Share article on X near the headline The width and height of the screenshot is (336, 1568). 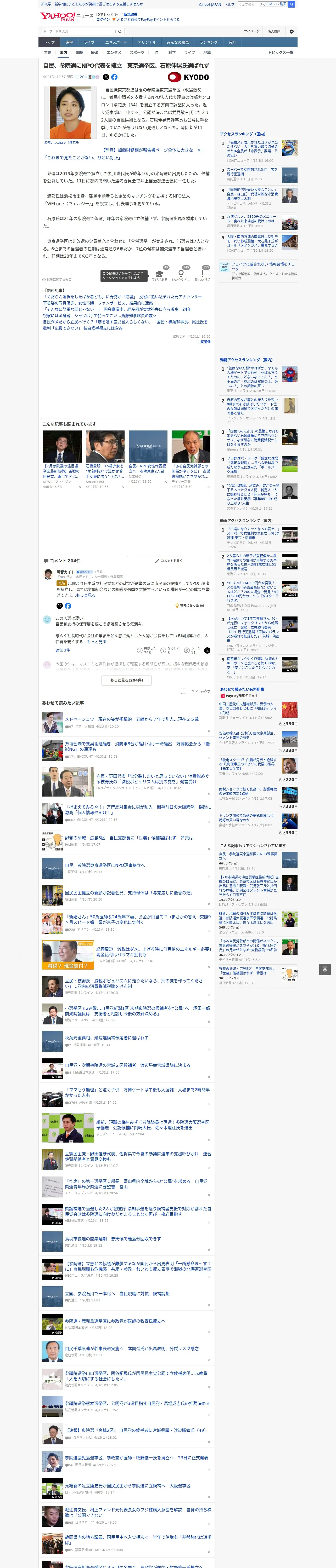(105, 77)
